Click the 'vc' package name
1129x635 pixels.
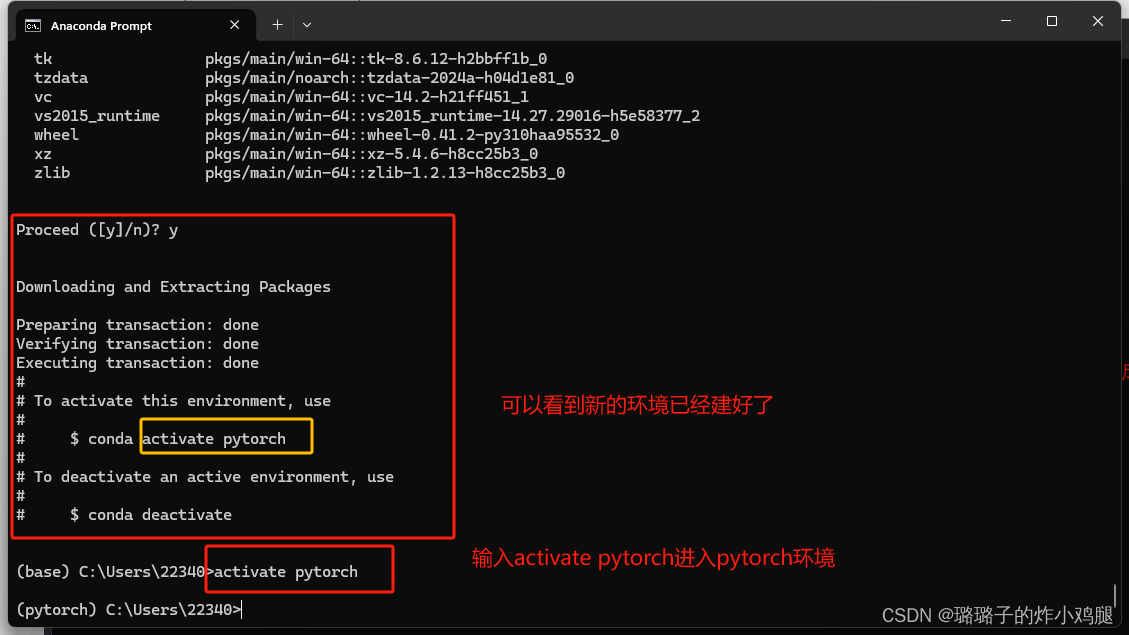click(x=42, y=96)
